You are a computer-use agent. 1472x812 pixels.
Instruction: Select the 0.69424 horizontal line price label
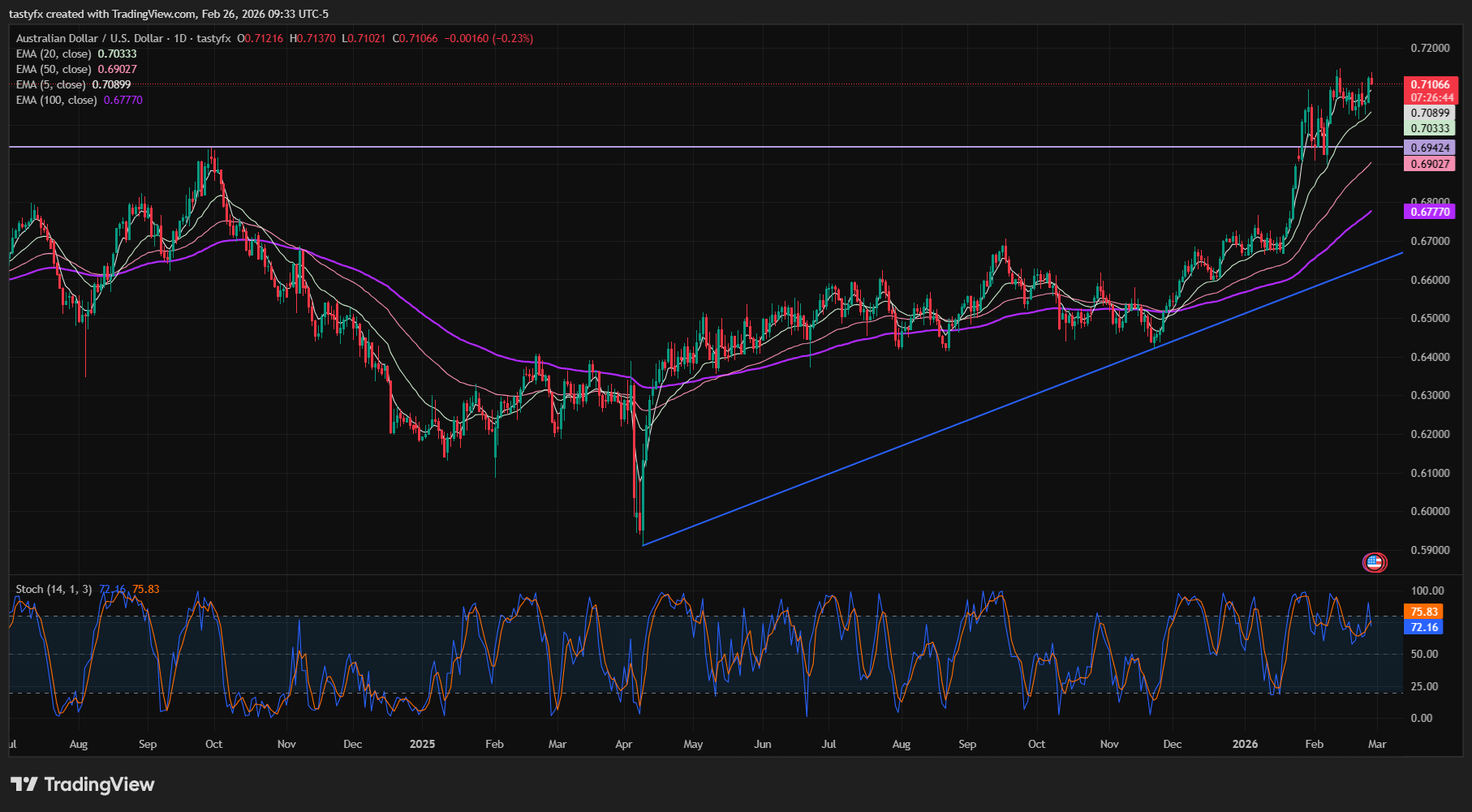click(x=1429, y=148)
